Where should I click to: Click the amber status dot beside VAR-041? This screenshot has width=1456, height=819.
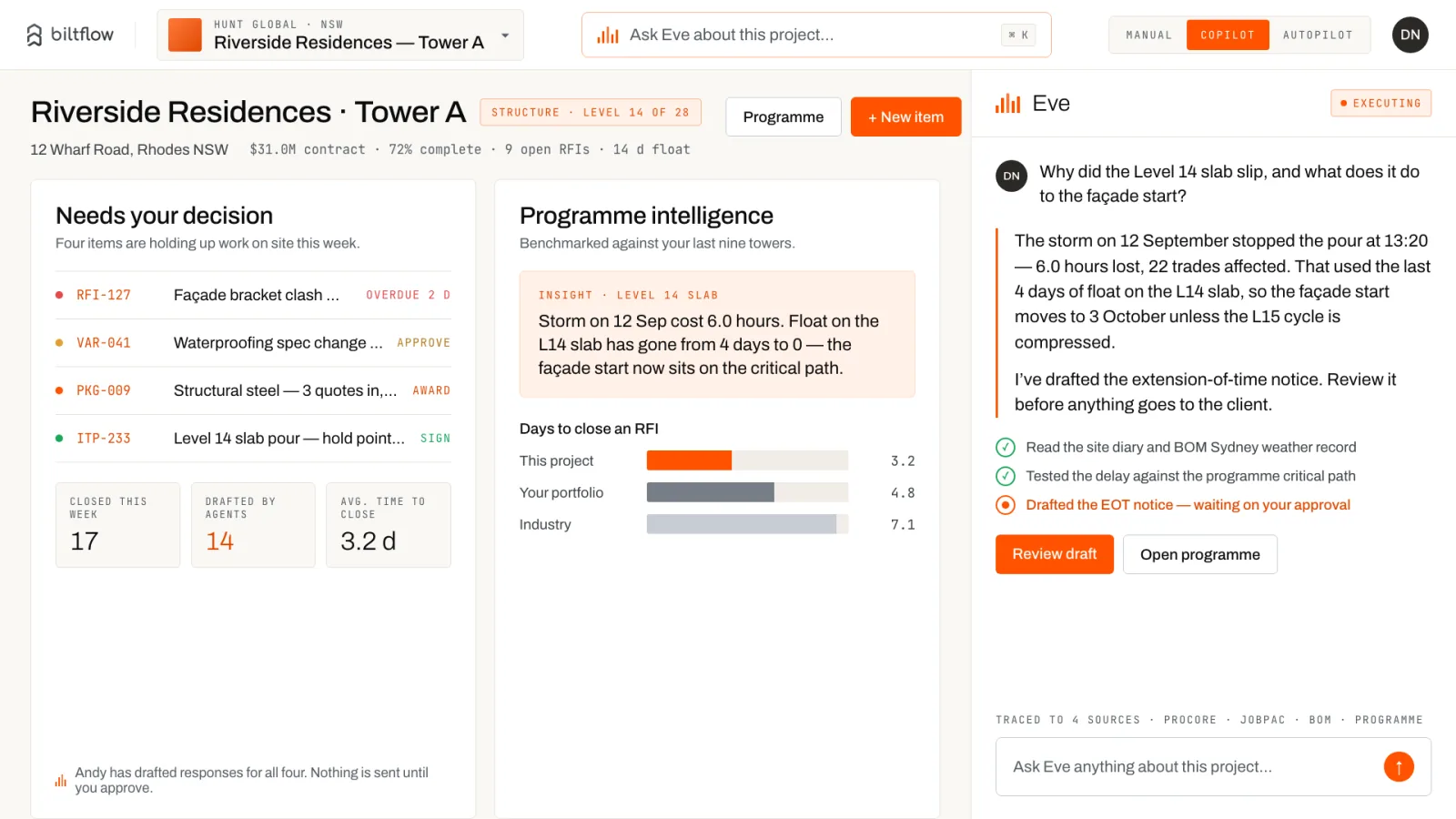(59, 343)
